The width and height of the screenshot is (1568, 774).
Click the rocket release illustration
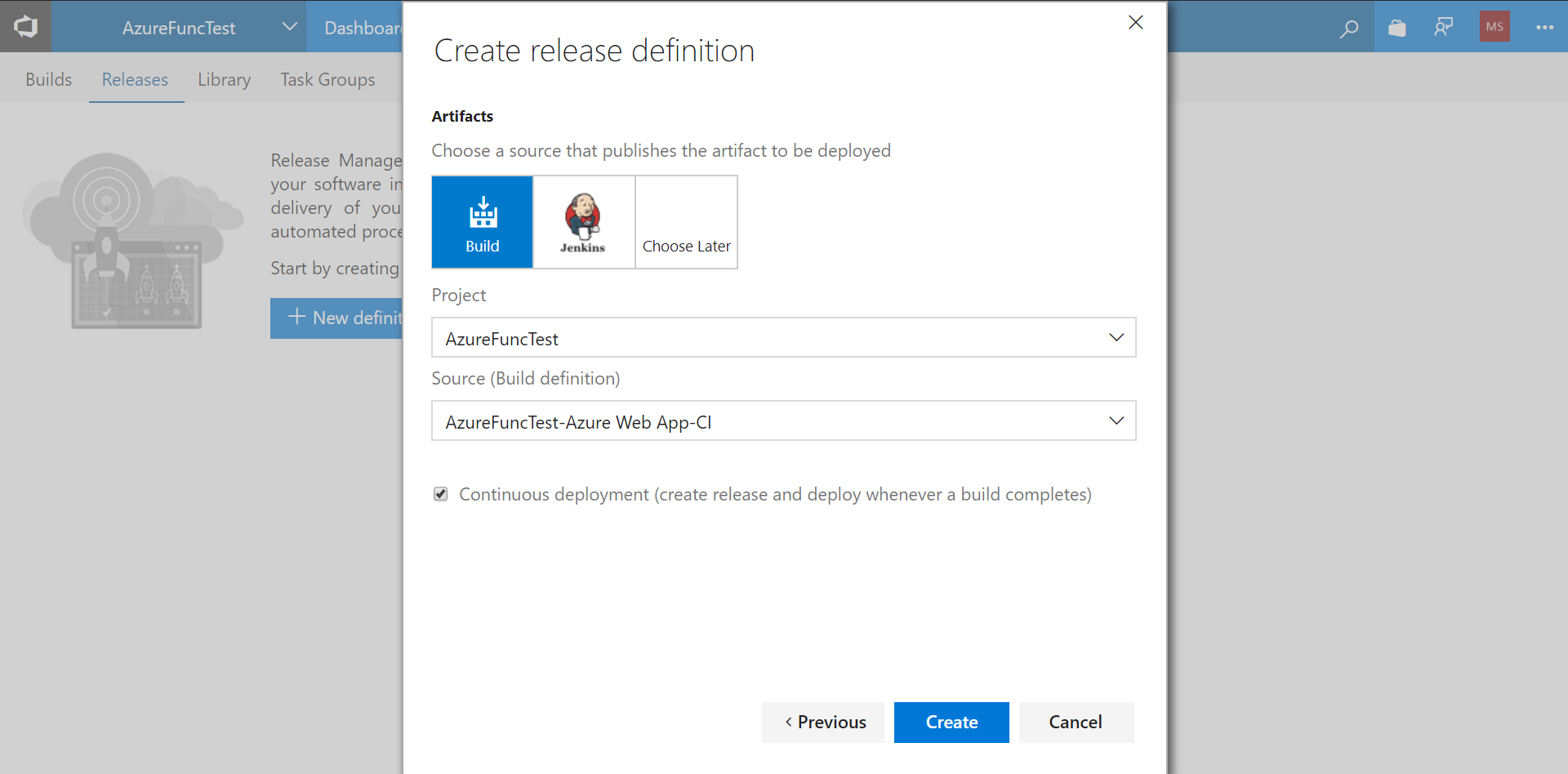point(132,241)
